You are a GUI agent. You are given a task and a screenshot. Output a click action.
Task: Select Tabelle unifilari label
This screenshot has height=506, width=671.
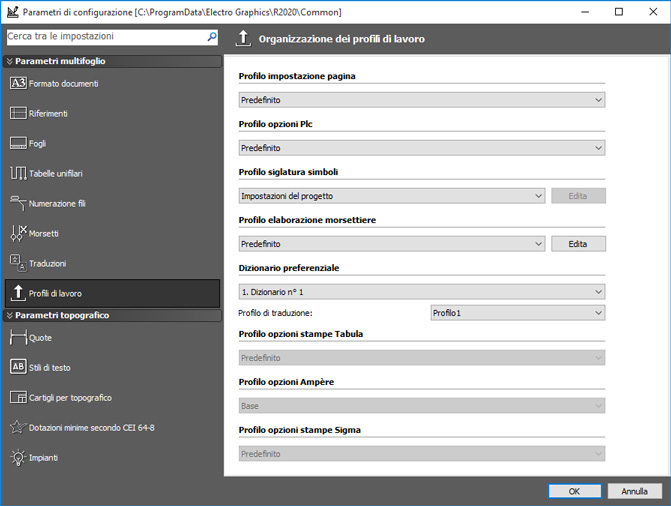(x=56, y=173)
